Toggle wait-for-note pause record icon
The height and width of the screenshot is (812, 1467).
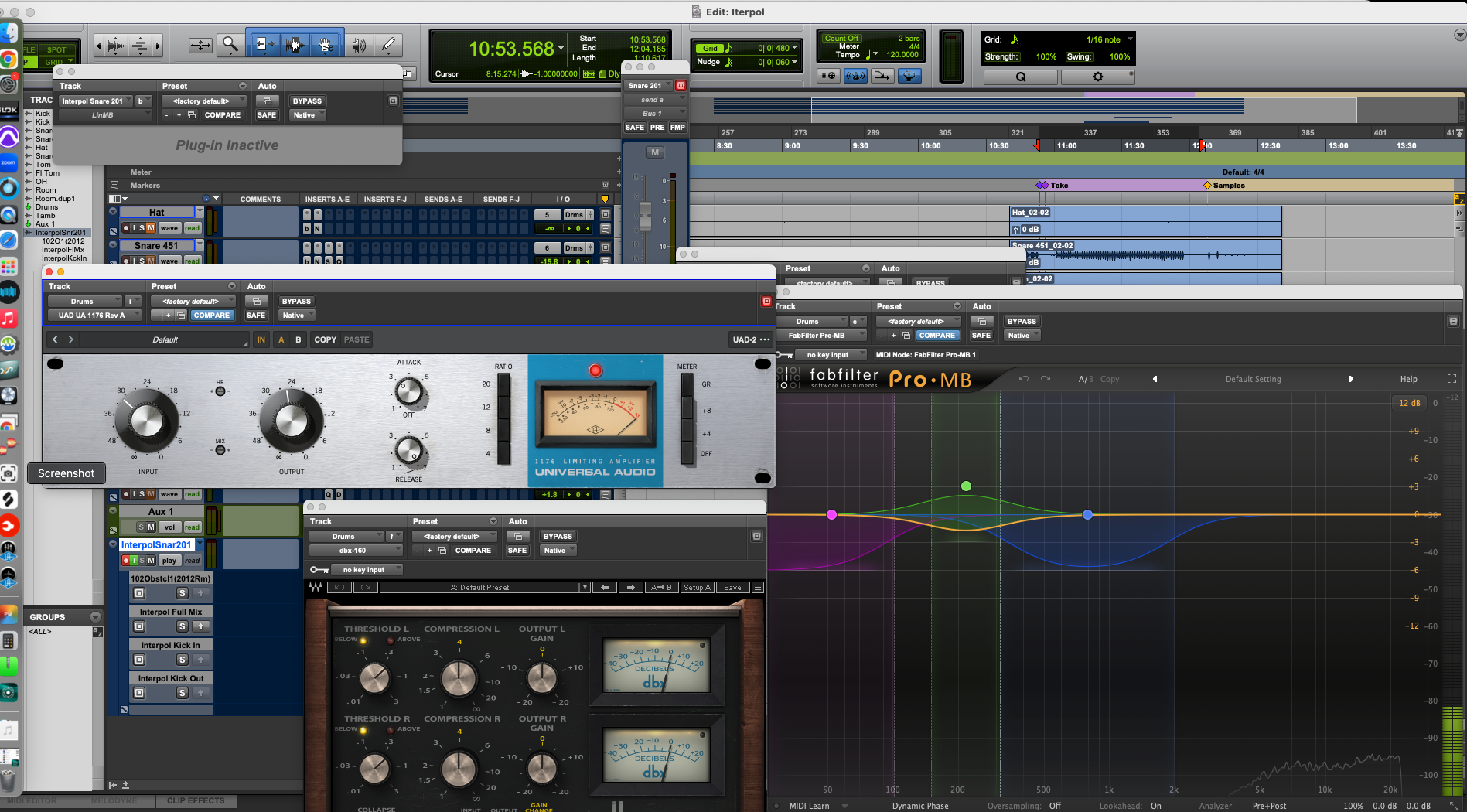829,76
